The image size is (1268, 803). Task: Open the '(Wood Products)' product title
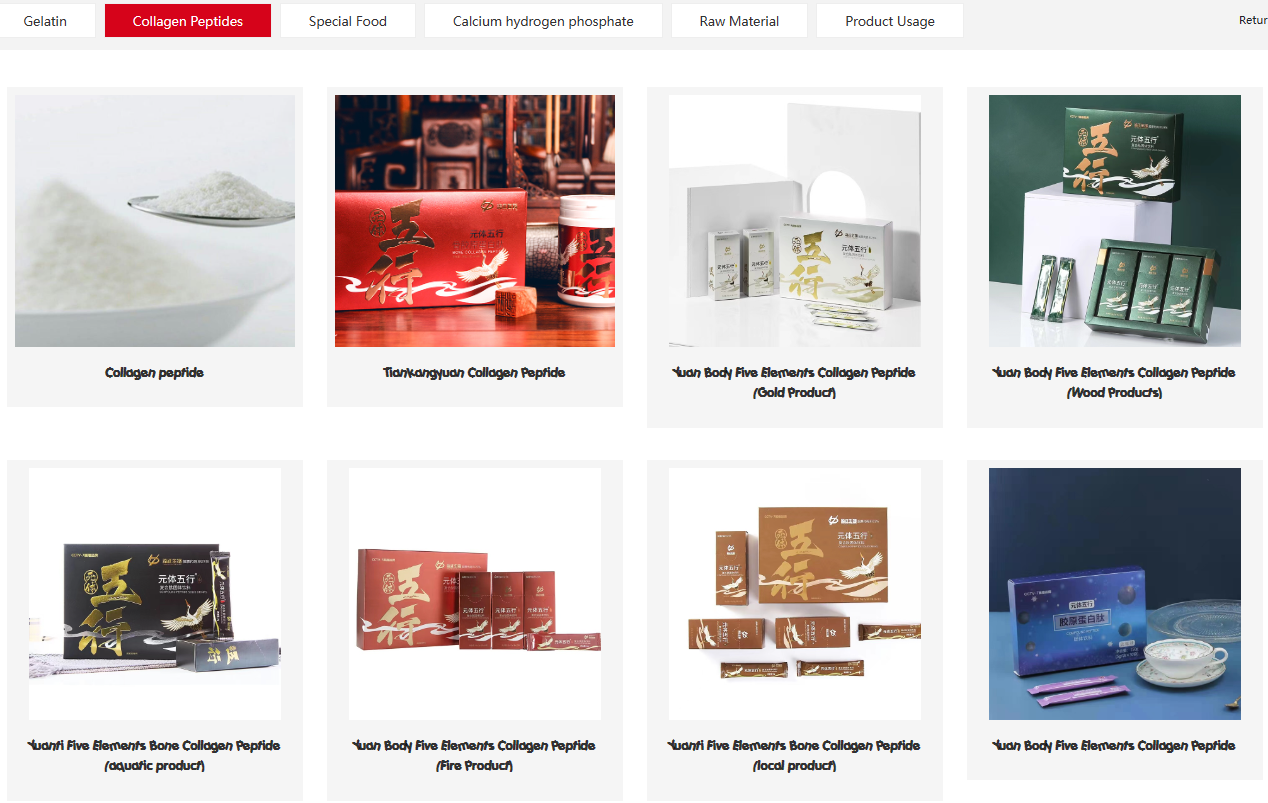[1115, 393]
